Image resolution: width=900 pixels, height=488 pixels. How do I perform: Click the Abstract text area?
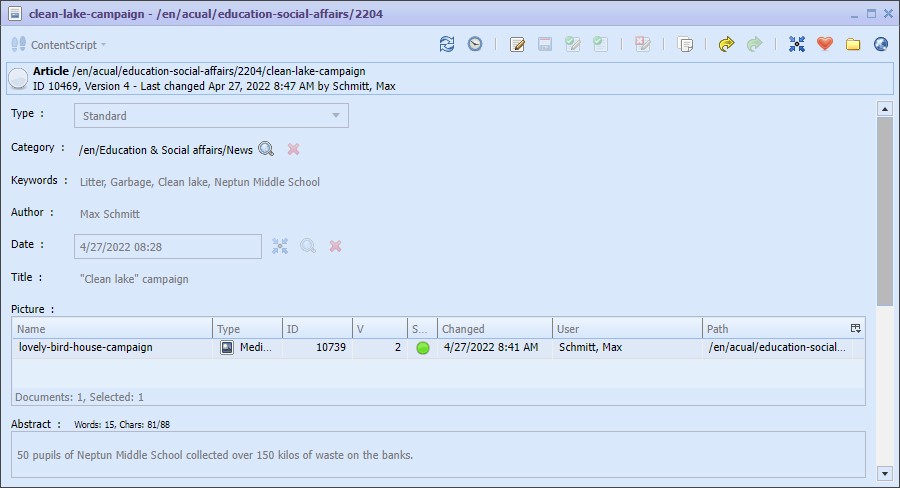point(439,455)
